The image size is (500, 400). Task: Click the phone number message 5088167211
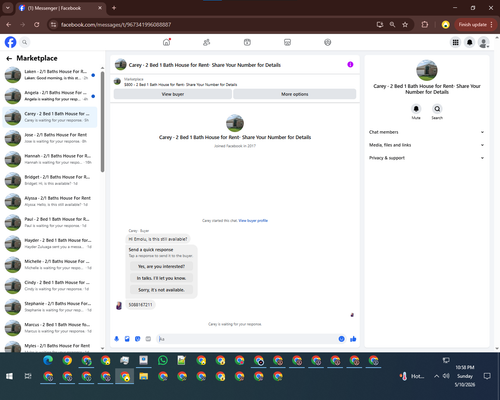pos(140,305)
